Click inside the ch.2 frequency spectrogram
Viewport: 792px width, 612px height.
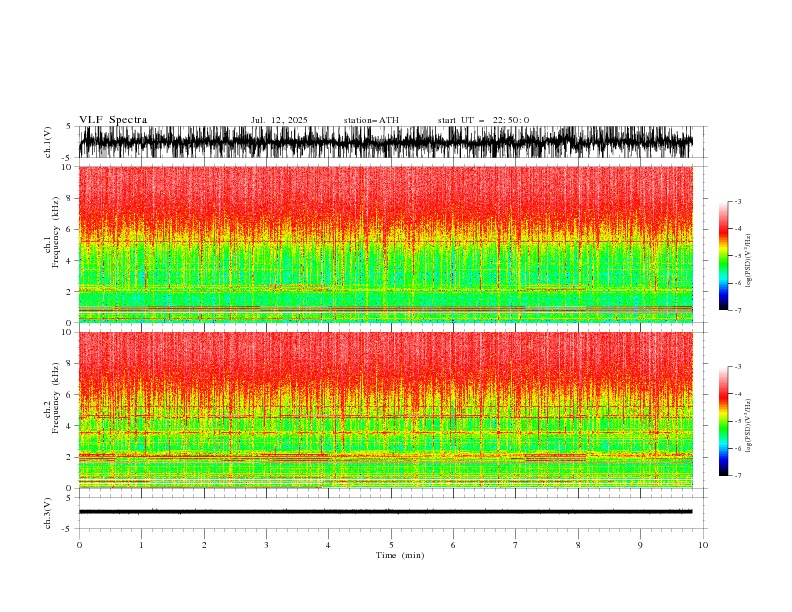click(x=386, y=410)
